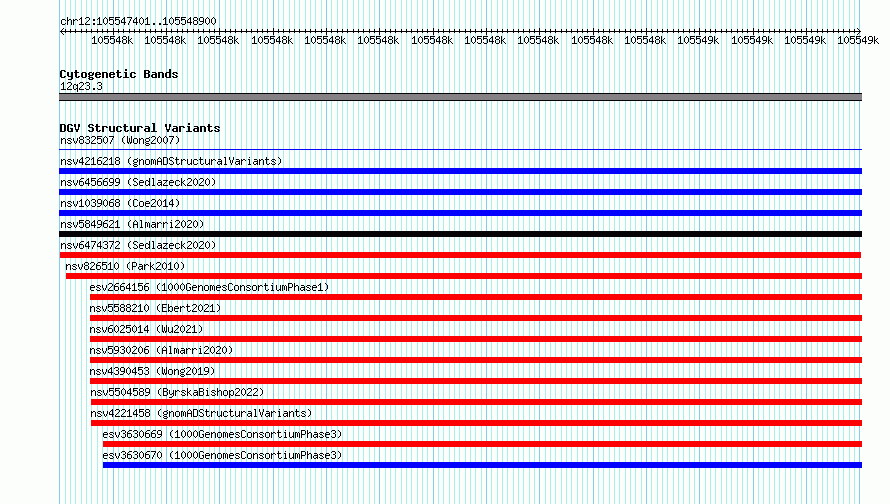Select the red bar under nsv5930206

pyautogui.click(x=476, y=360)
